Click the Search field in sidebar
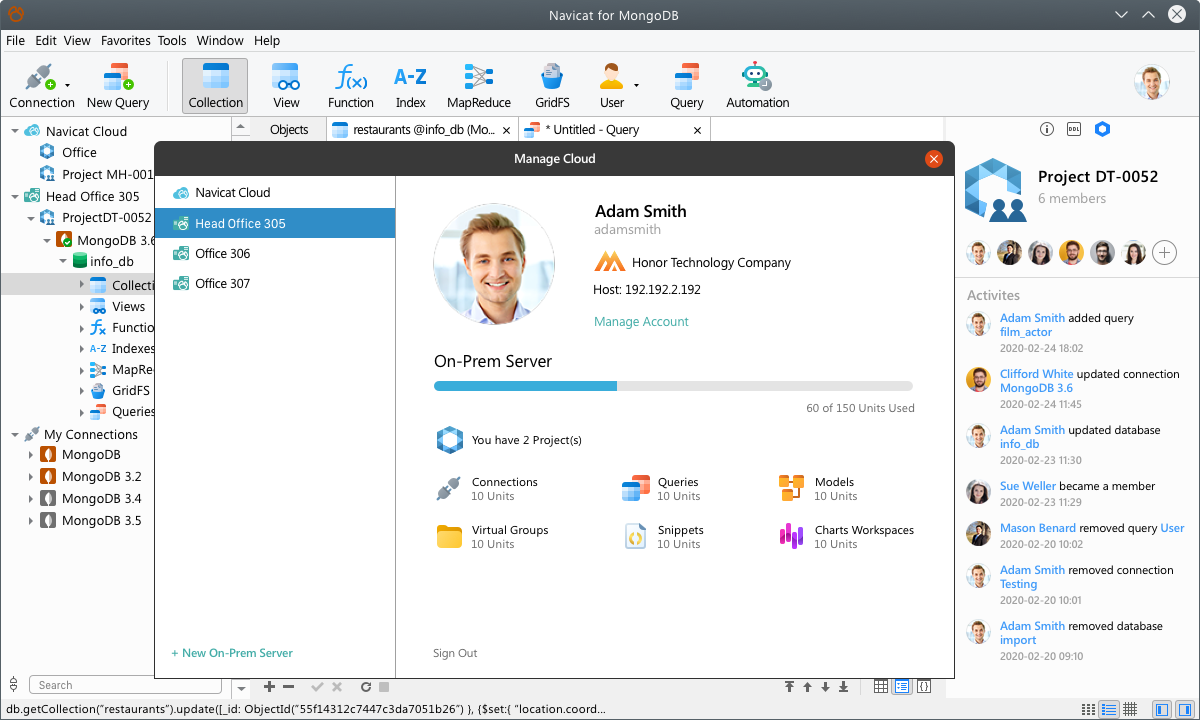This screenshot has width=1200, height=720. (x=125, y=685)
